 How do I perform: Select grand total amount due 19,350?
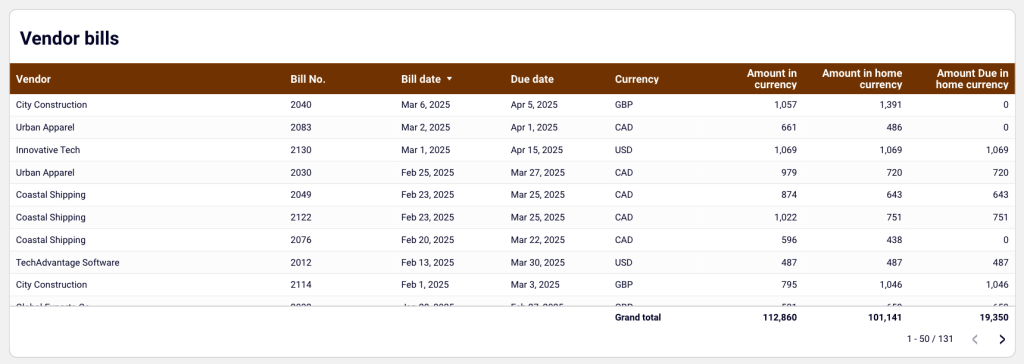click(994, 318)
